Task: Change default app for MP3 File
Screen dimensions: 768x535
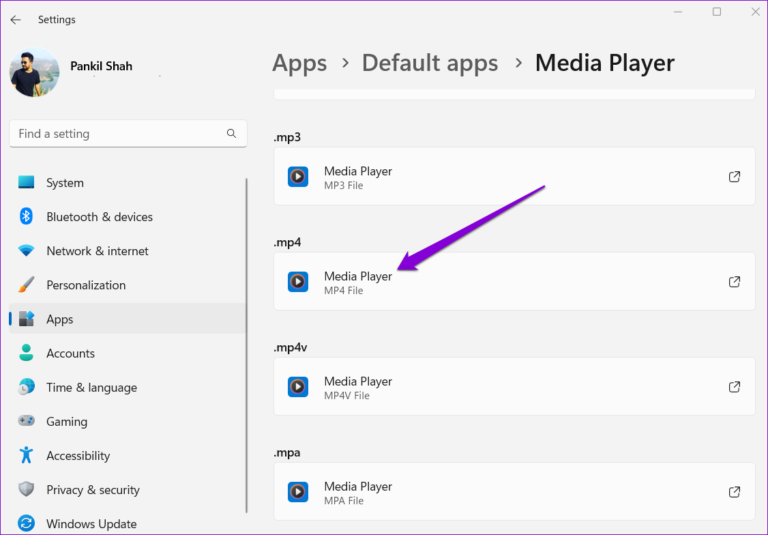Action: [514, 176]
